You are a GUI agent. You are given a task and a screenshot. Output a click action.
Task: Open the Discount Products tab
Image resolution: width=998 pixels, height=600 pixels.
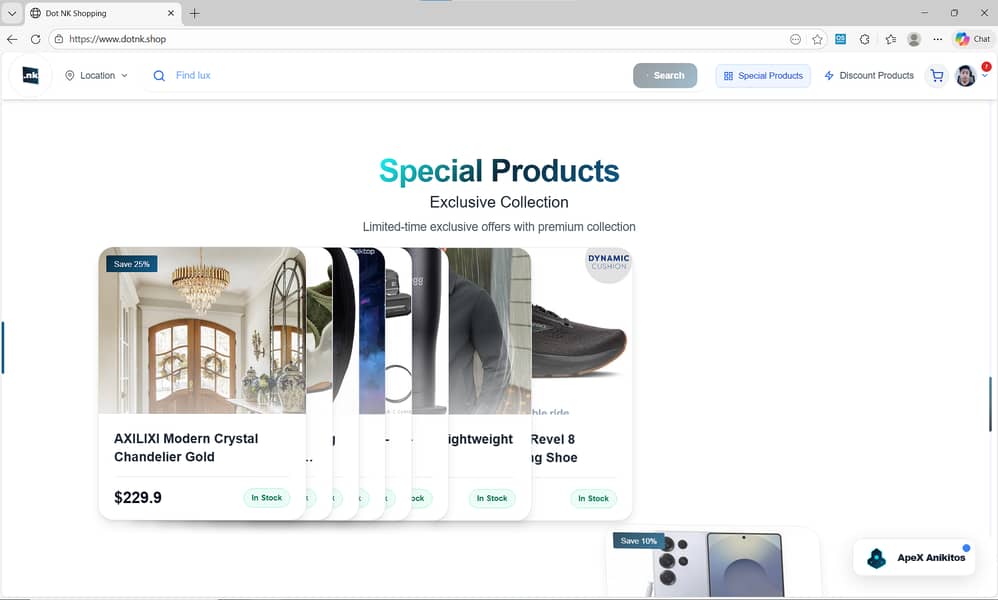869,75
